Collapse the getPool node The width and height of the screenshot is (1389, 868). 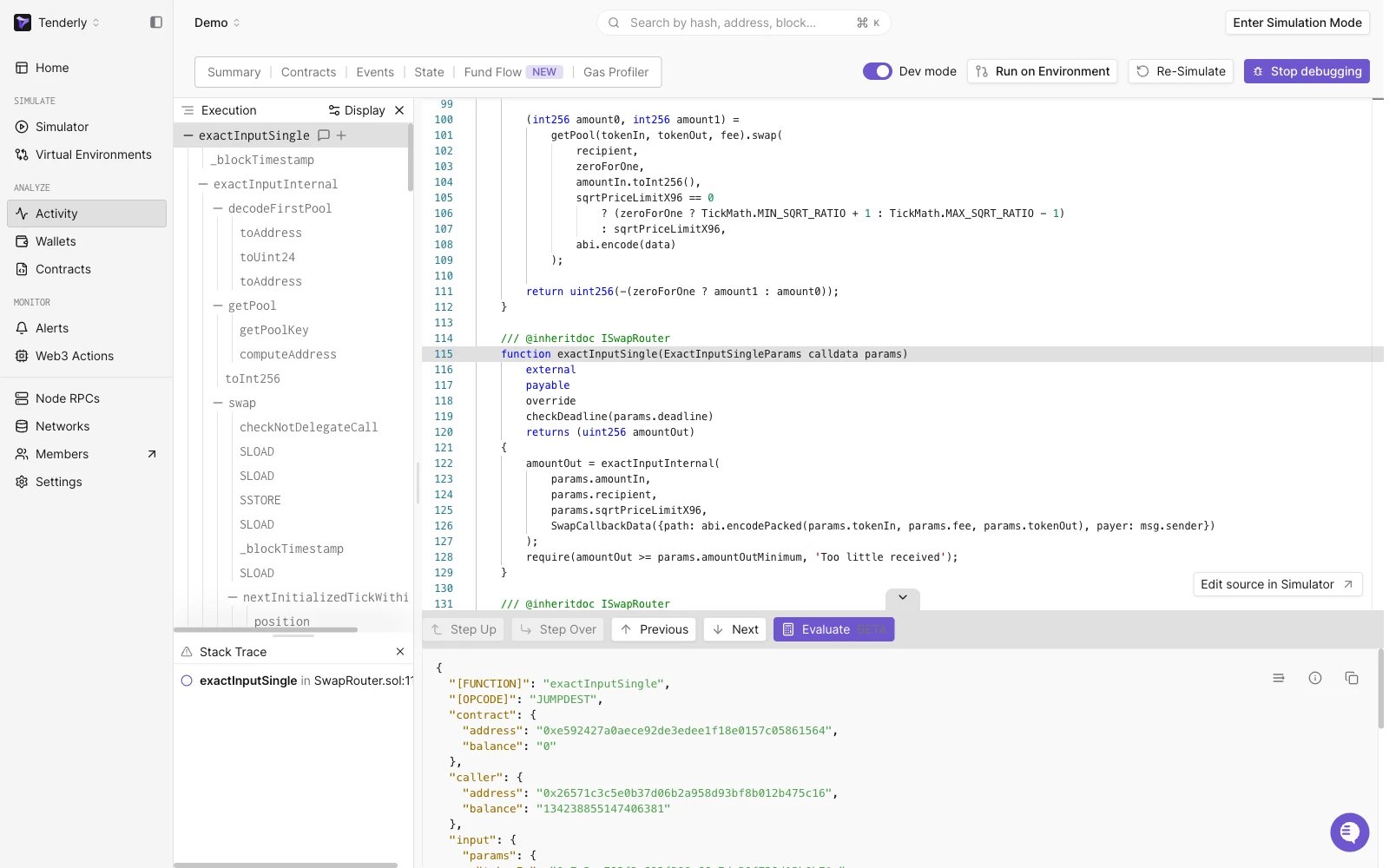tap(218, 306)
